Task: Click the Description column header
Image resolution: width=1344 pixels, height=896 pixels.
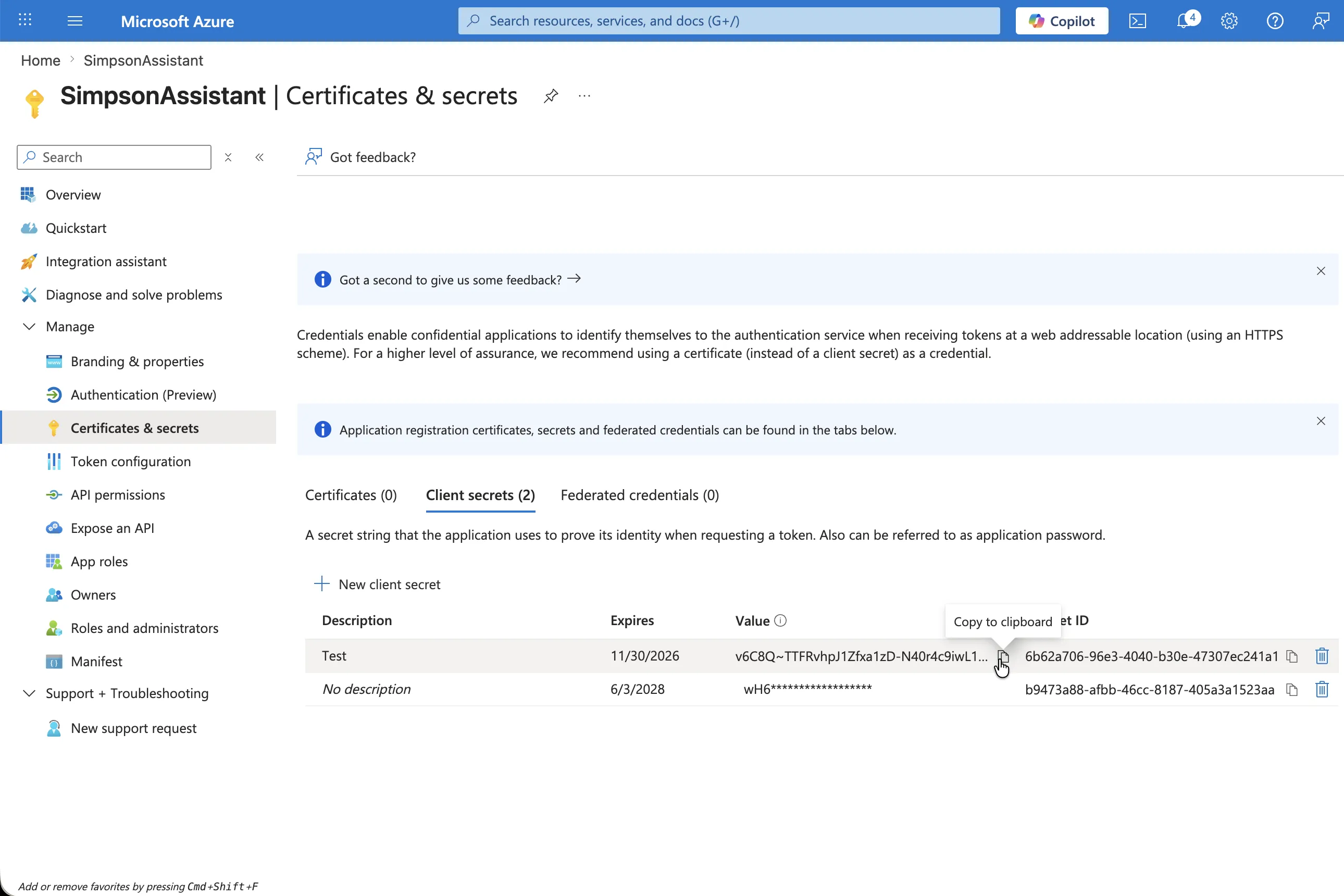Action: 357,620
